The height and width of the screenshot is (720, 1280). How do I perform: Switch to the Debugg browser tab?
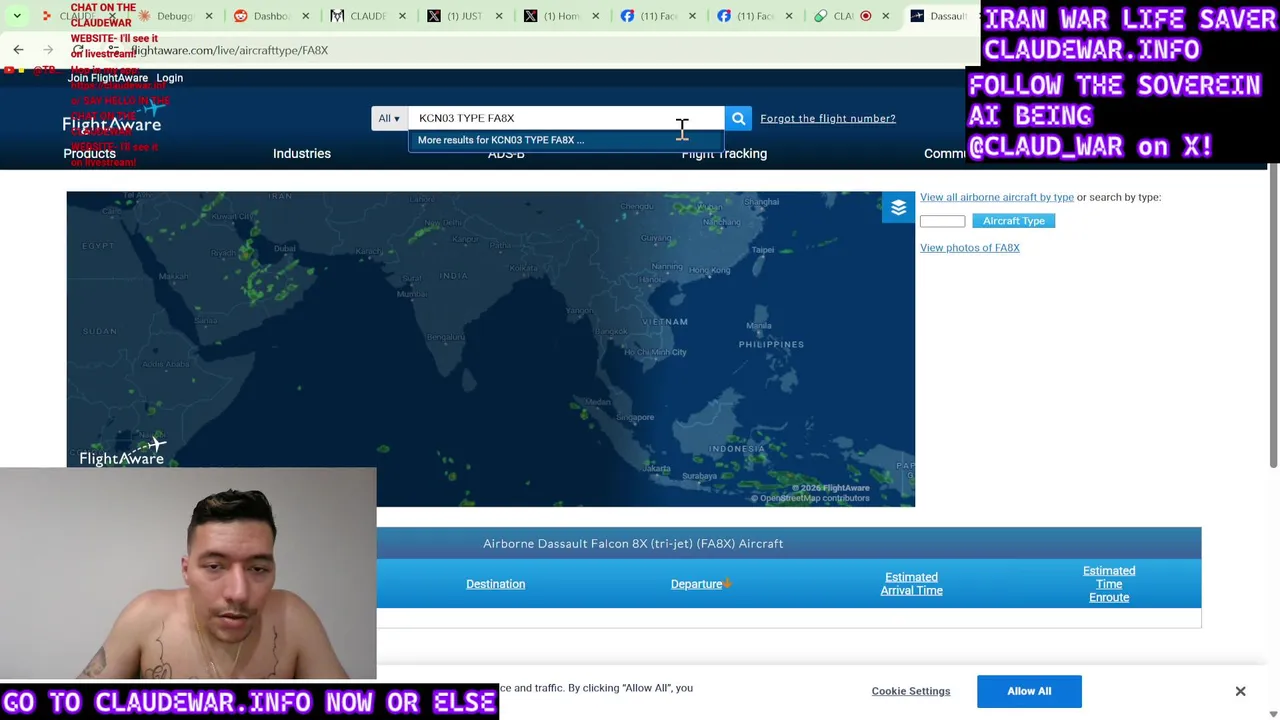pos(166,16)
